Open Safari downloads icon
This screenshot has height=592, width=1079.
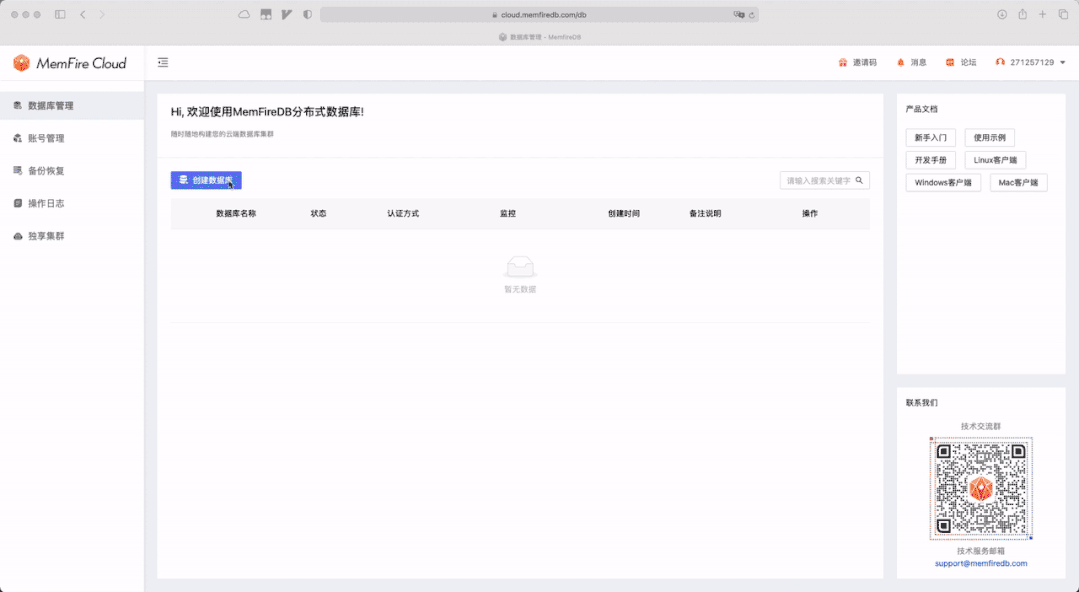[x=1002, y=14]
